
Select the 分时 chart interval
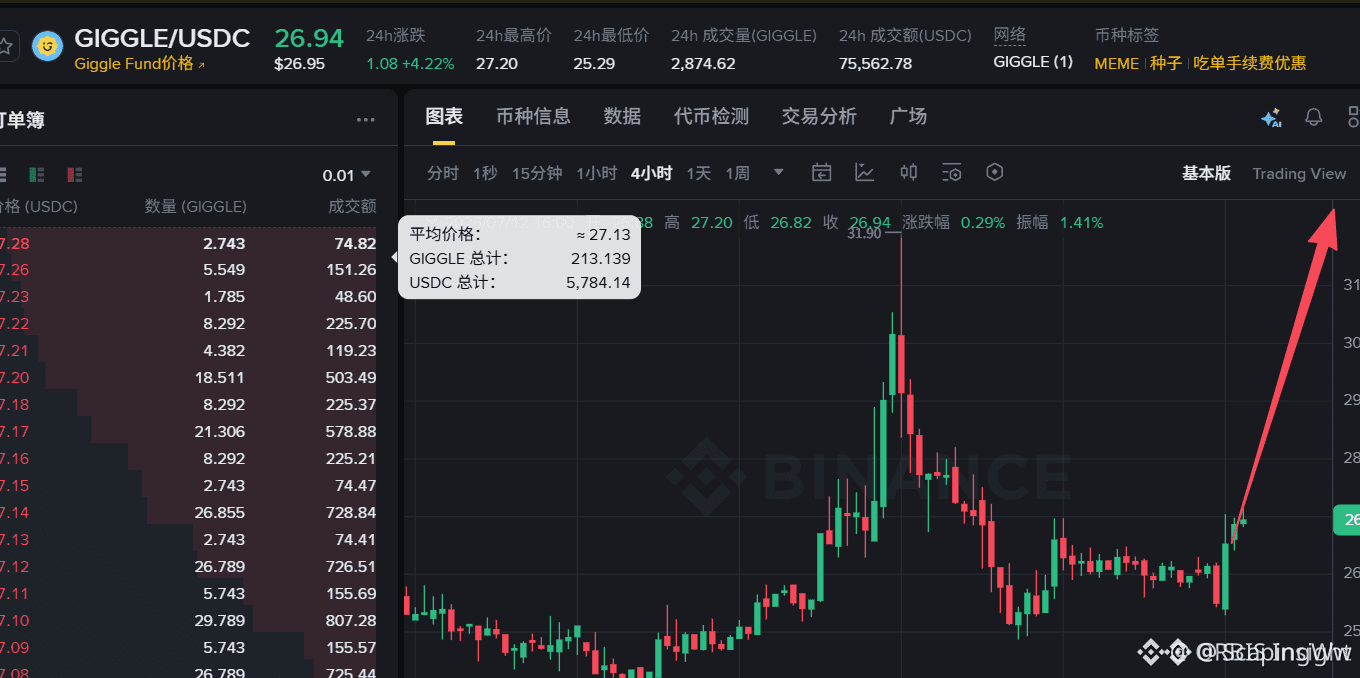point(443,173)
